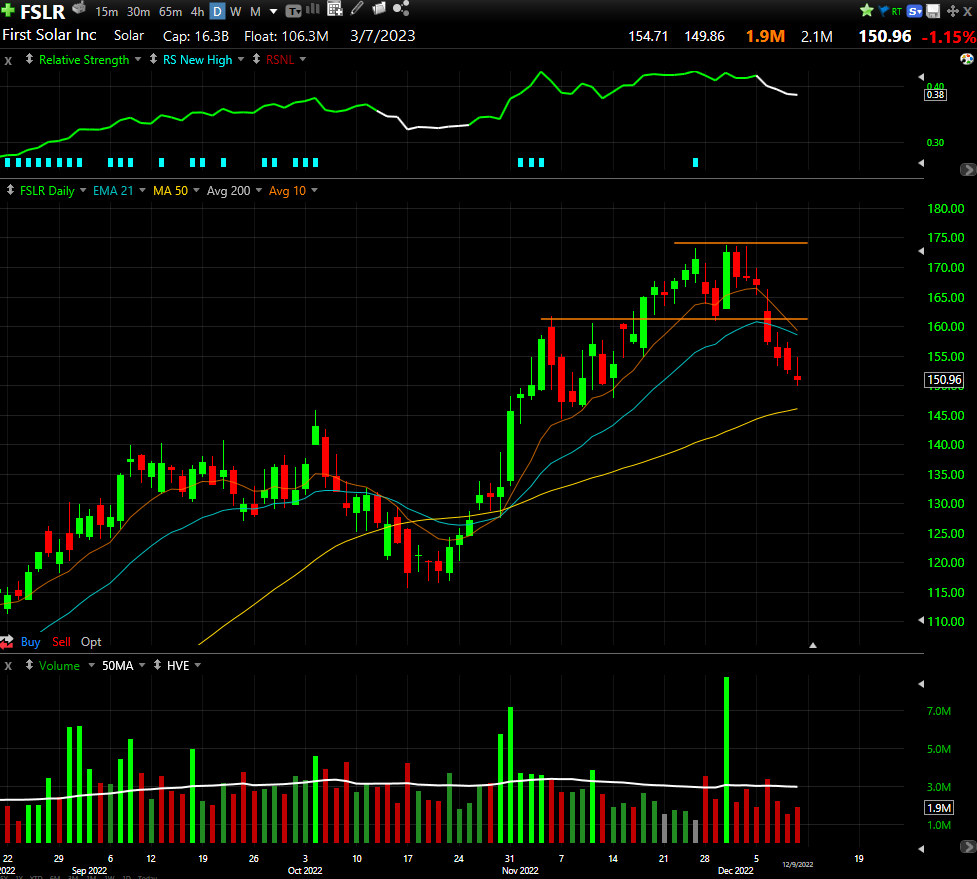
Task: Click the bar chart type icon
Action: (x=313, y=9)
